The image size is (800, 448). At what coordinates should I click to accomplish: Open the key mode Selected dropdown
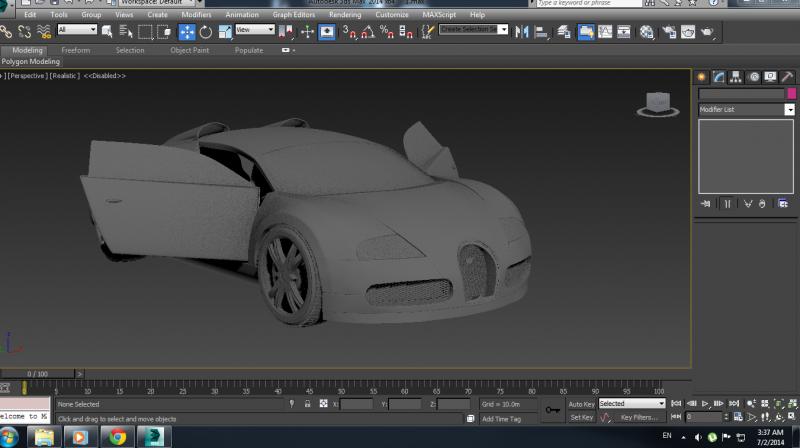click(632, 404)
